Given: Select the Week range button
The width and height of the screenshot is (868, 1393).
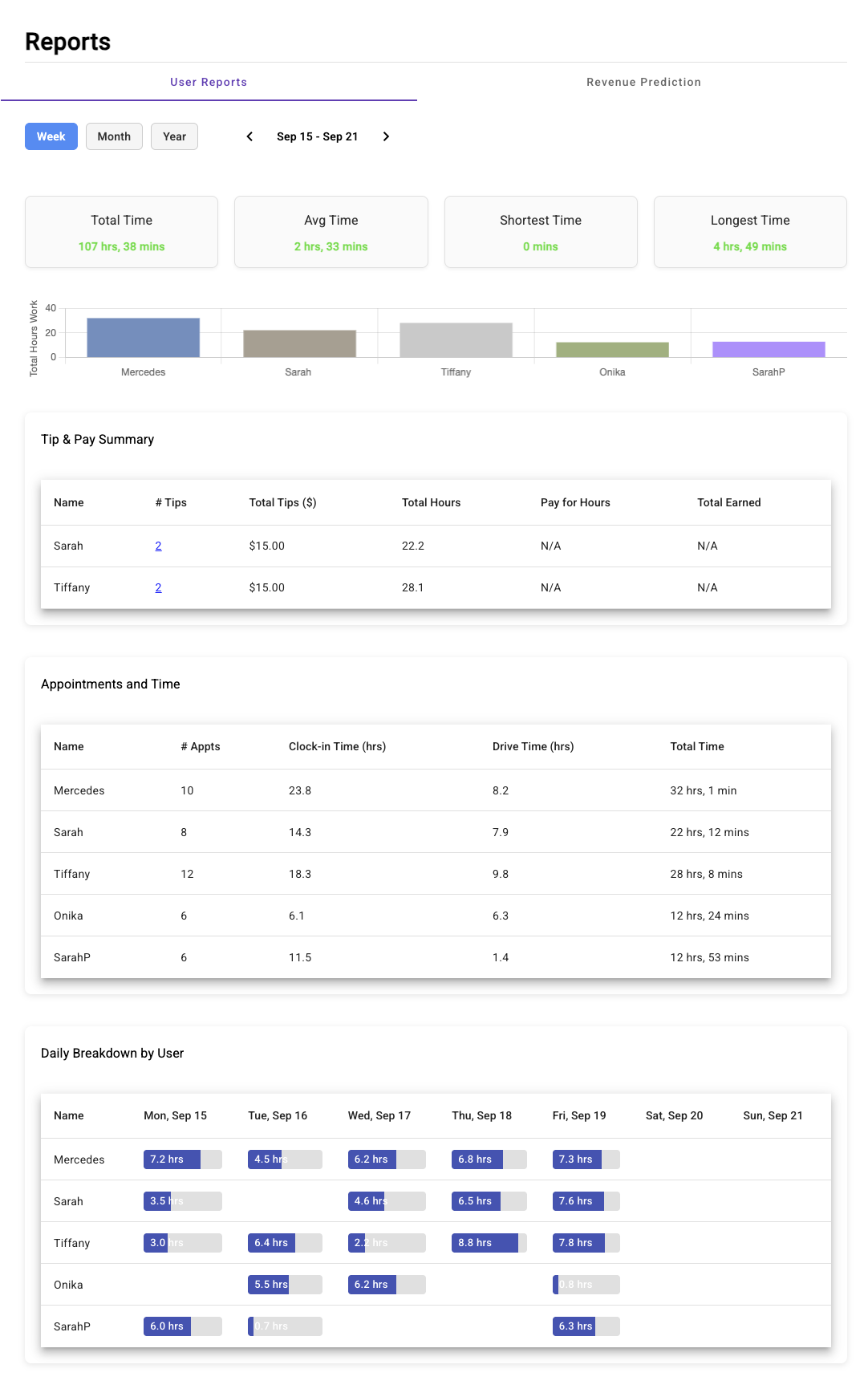Looking at the screenshot, I should [x=51, y=136].
